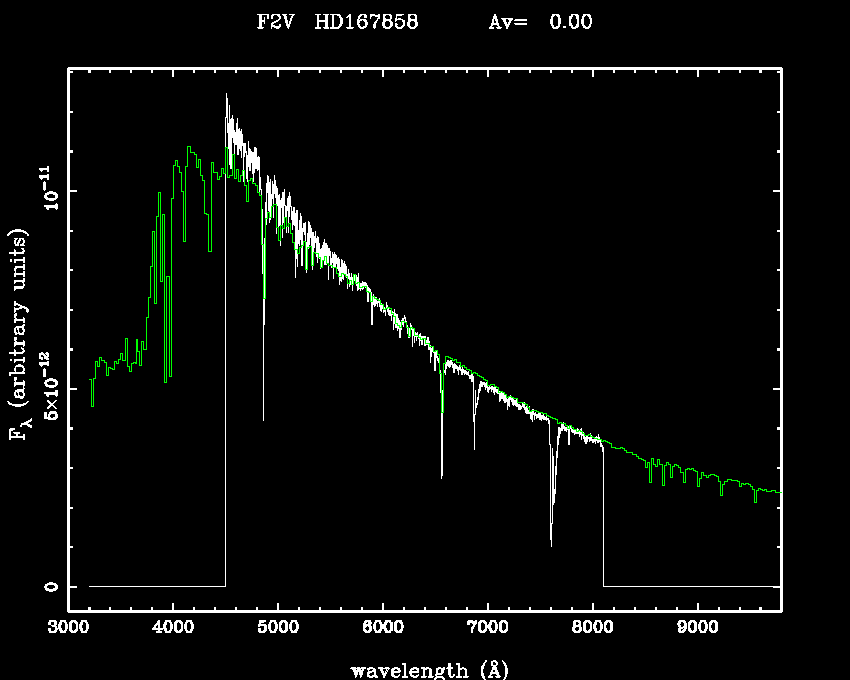Click the absorption line bottom near 6560 Å
The image size is (850, 680).
441,476
